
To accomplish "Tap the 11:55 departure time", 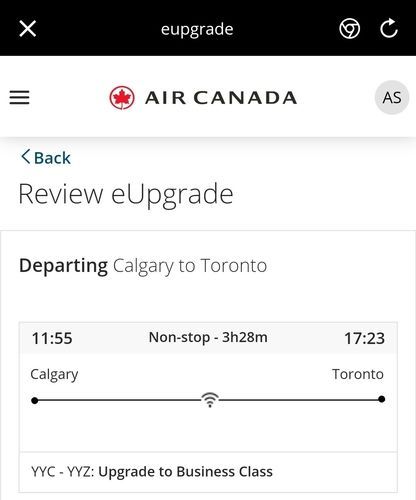I will click(x=52, y=338).
